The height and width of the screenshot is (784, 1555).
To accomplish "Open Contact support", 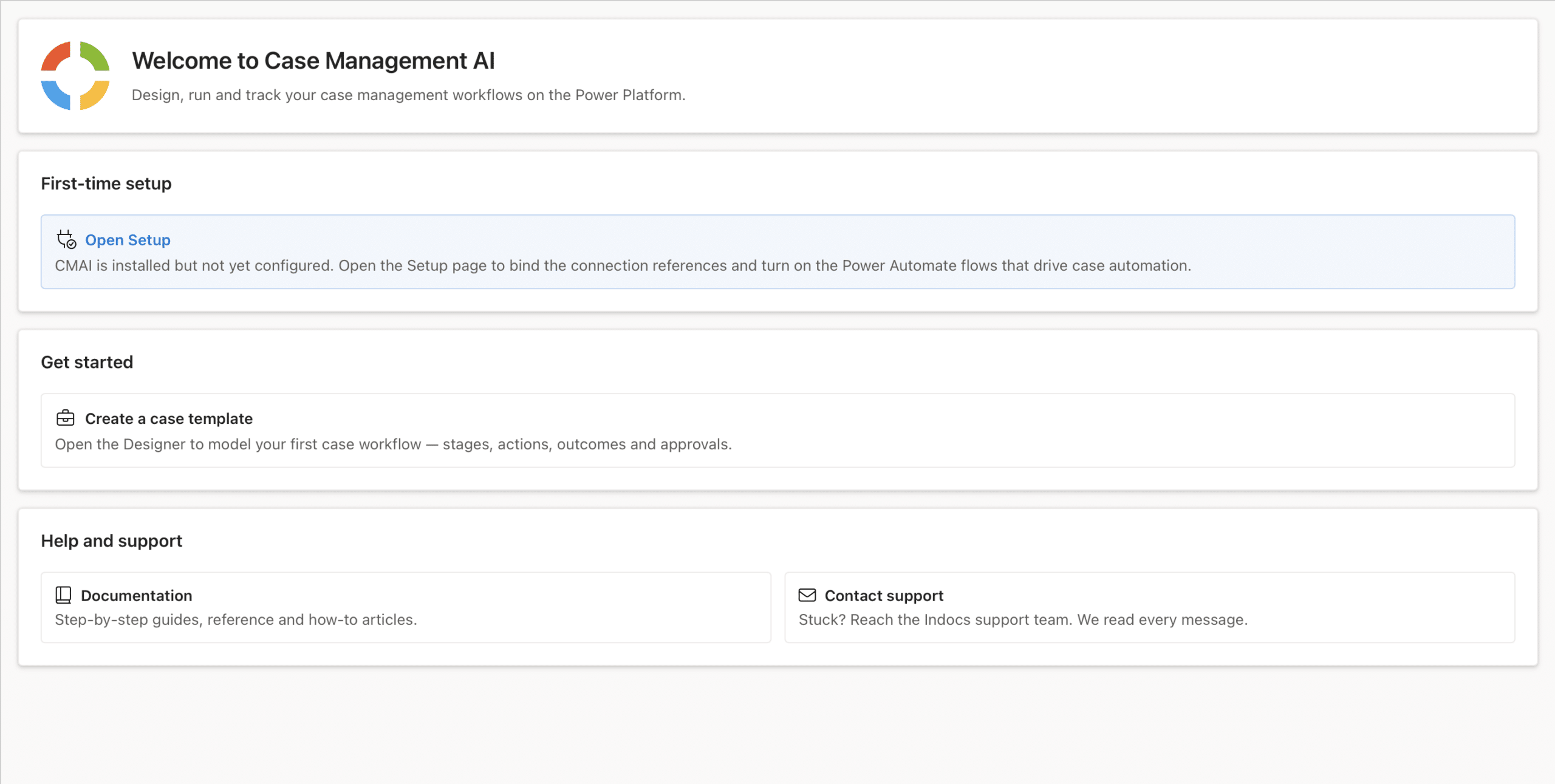I will [884, 596].
